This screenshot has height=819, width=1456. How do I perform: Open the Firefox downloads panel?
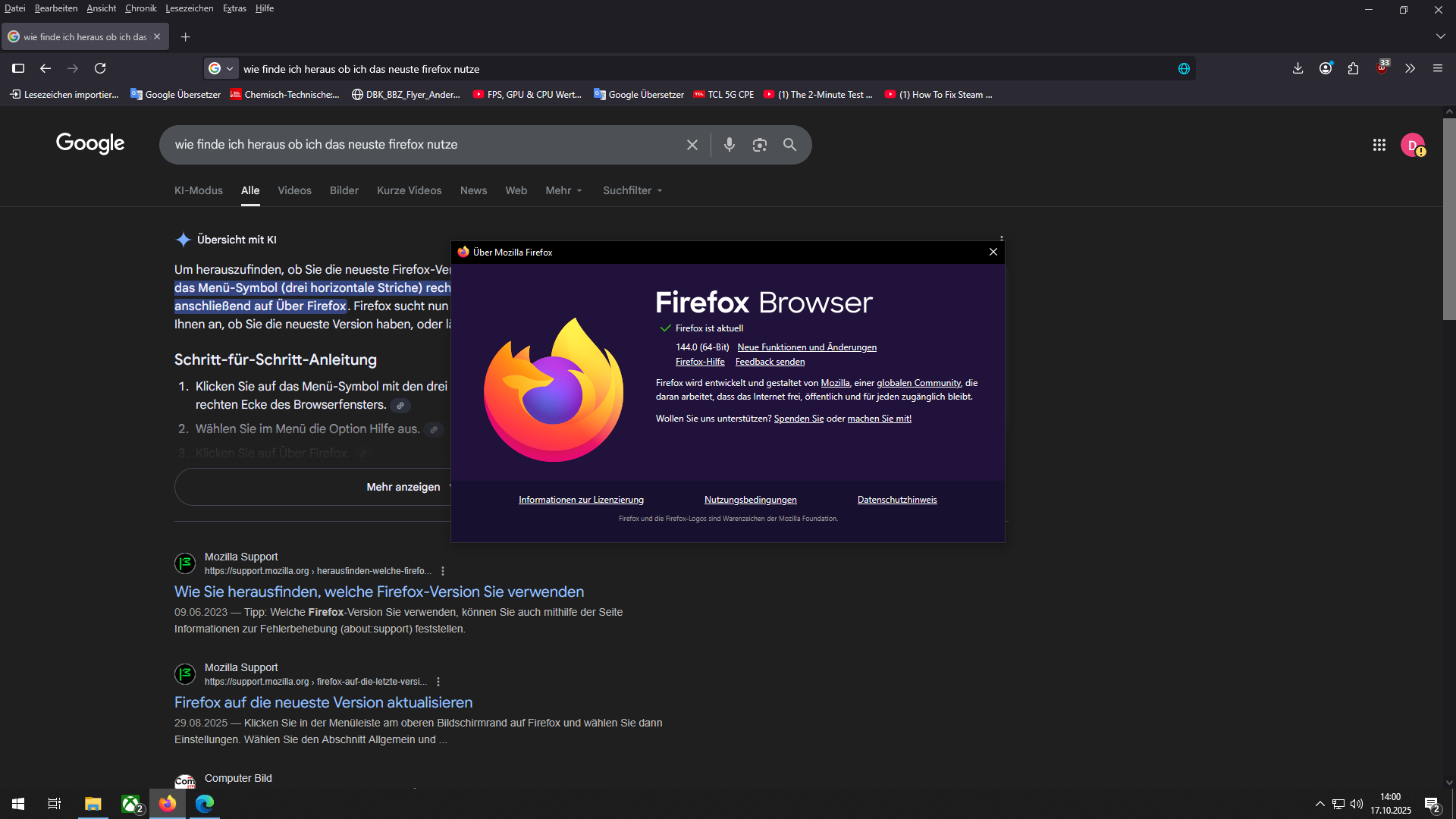click(x=1298, y=68)
